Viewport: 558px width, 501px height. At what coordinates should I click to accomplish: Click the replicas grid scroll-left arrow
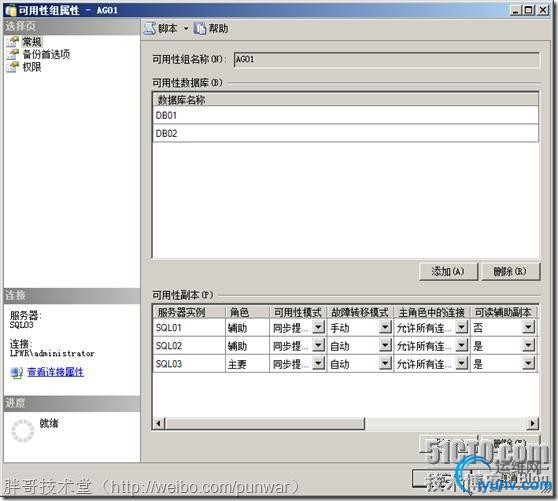tap(159, 423)
